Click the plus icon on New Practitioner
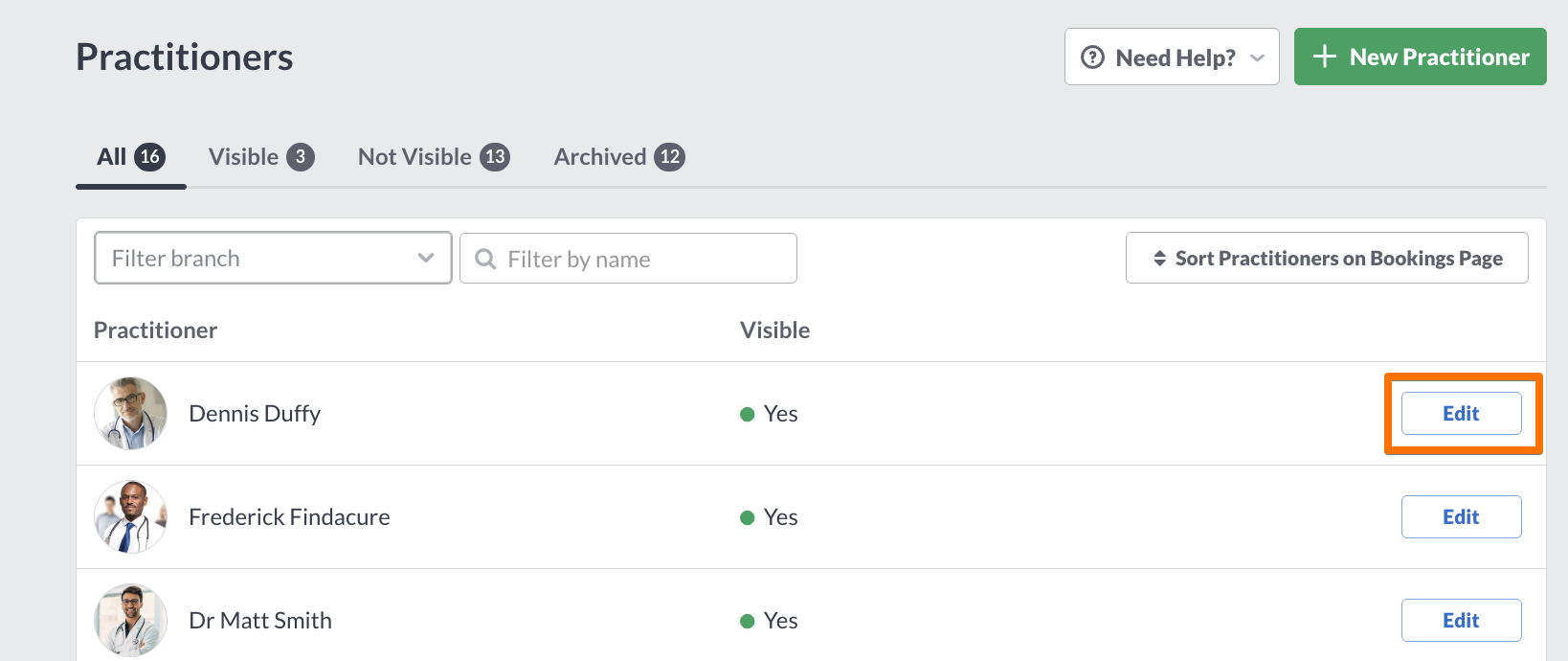 tap(1325, 57)
